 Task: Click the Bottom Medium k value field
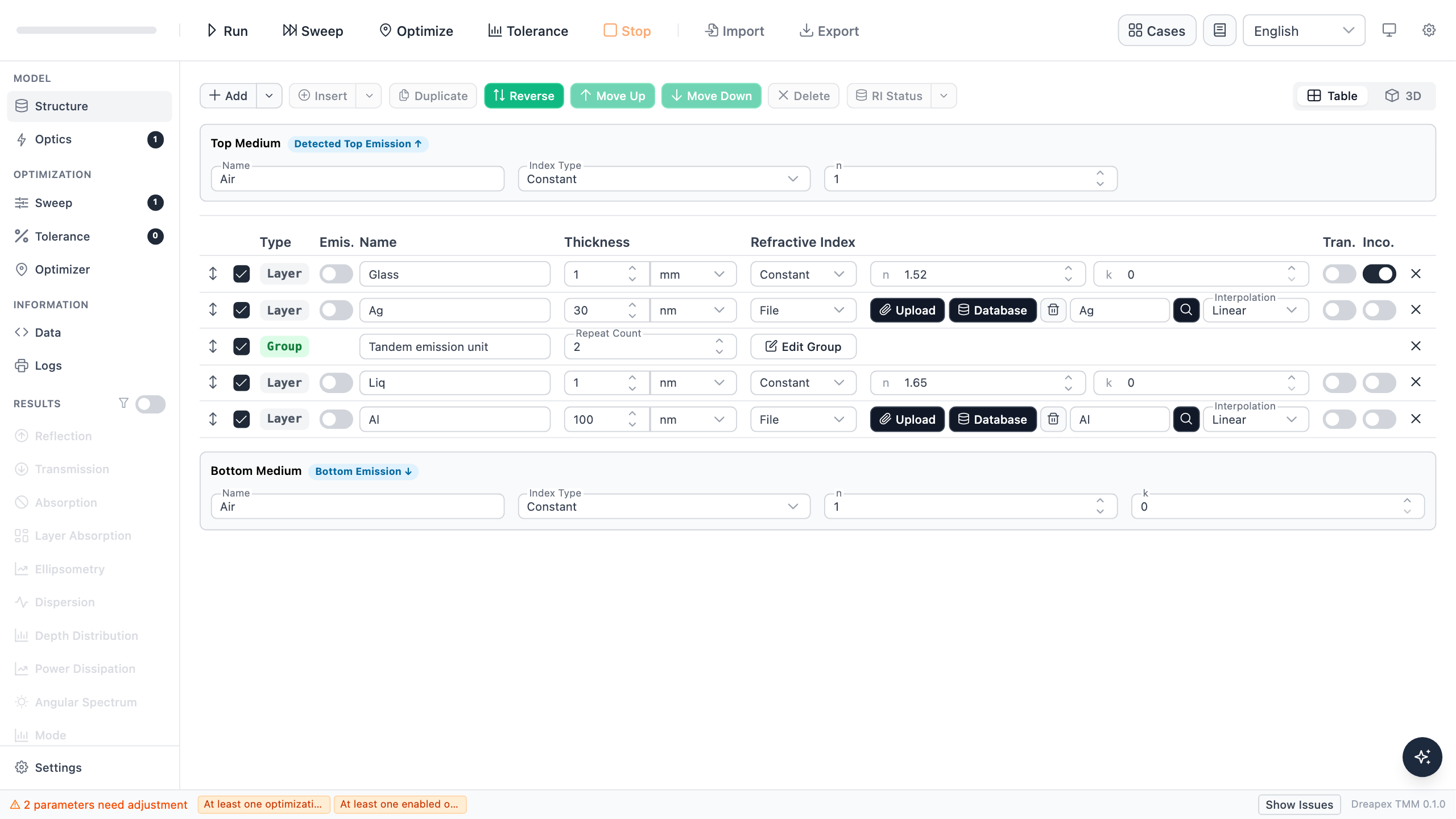click(1277, 506)
